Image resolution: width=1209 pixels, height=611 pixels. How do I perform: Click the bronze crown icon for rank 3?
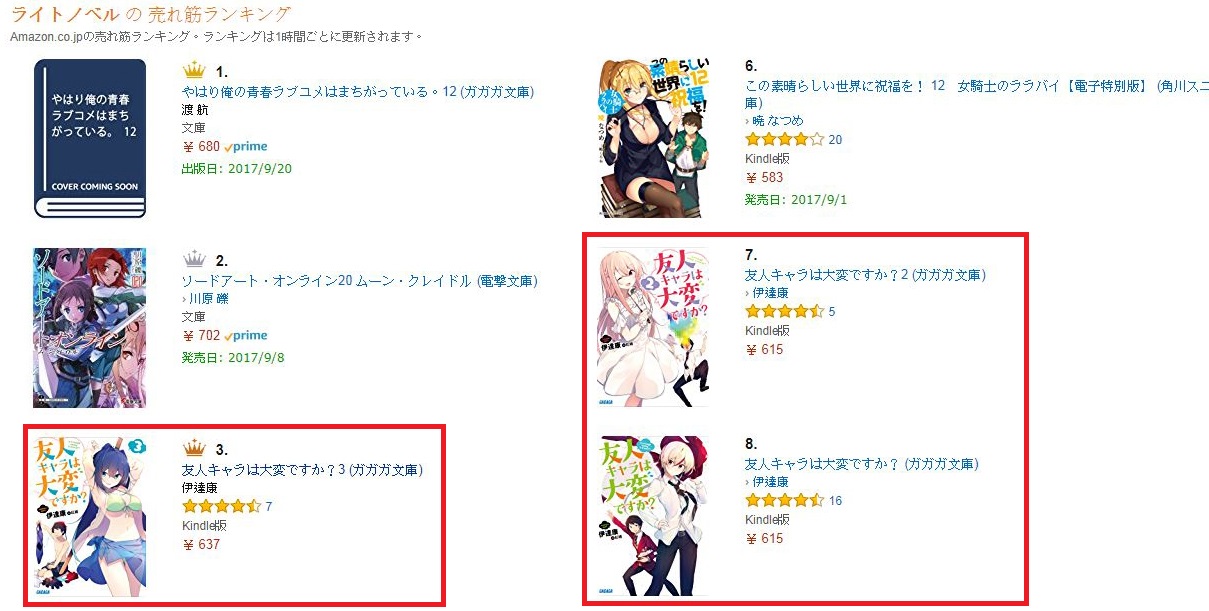[x=193, y=448]
